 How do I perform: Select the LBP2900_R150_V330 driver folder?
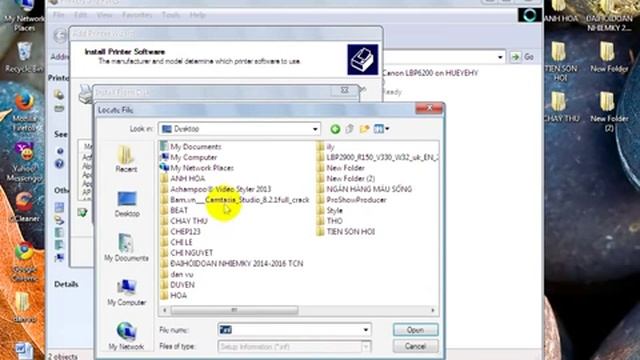(378, 157)
